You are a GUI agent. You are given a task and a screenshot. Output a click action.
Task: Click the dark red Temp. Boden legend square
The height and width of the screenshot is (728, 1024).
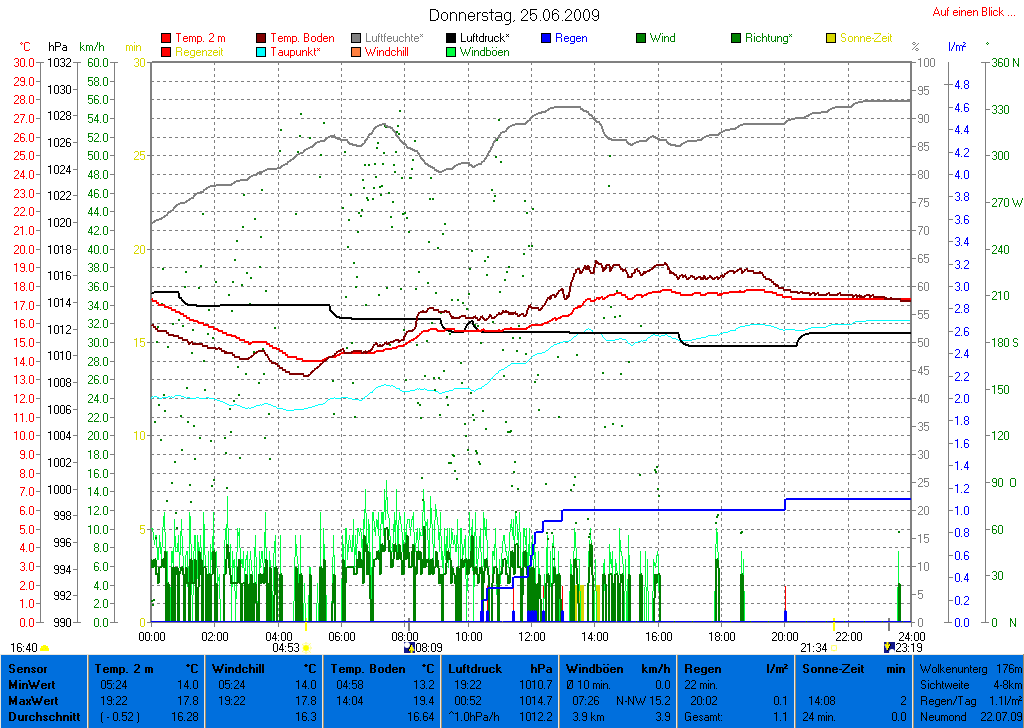point(262,38)
